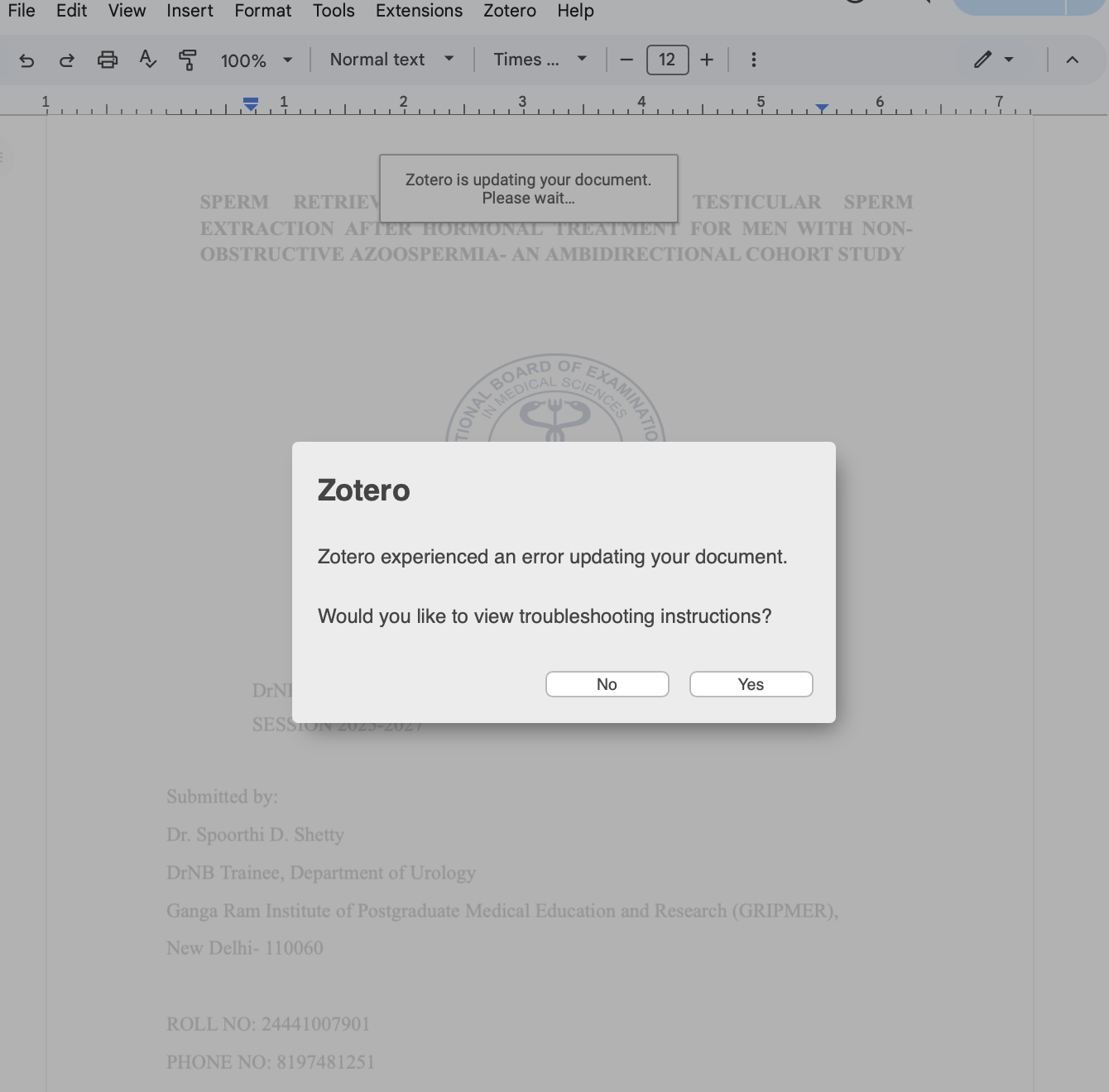Click the document title 'OBSTRUCTIVE AZOOSPERMIA' line
1109x1092 pixels.
click(553, 254)
